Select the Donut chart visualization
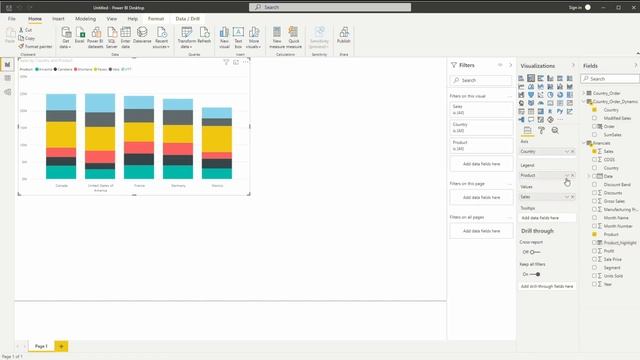The image size is (640, 360). click(x=560, y=95)
